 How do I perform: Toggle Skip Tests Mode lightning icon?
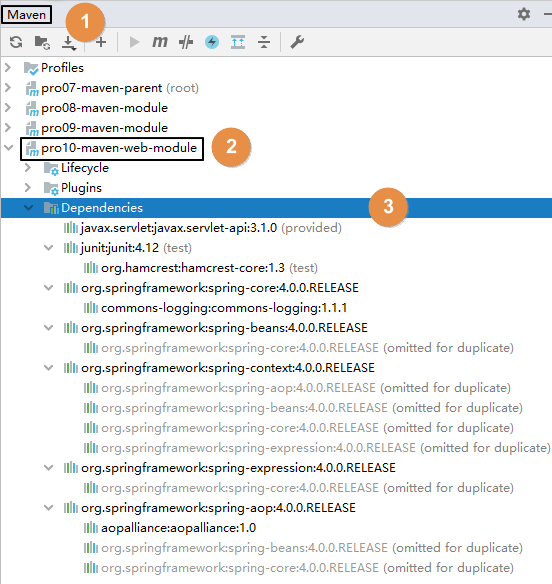pyautogui.click(x=212, y=42)
